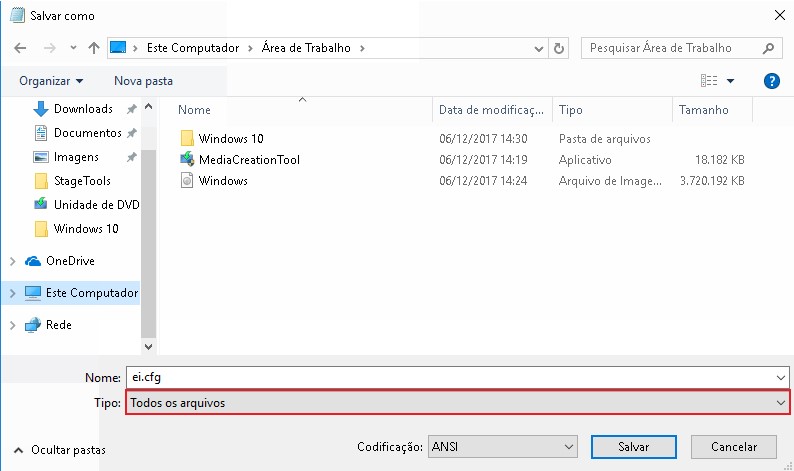Select the Windows image file
This screenshot has height=471, width=794.
pos(223,181)
